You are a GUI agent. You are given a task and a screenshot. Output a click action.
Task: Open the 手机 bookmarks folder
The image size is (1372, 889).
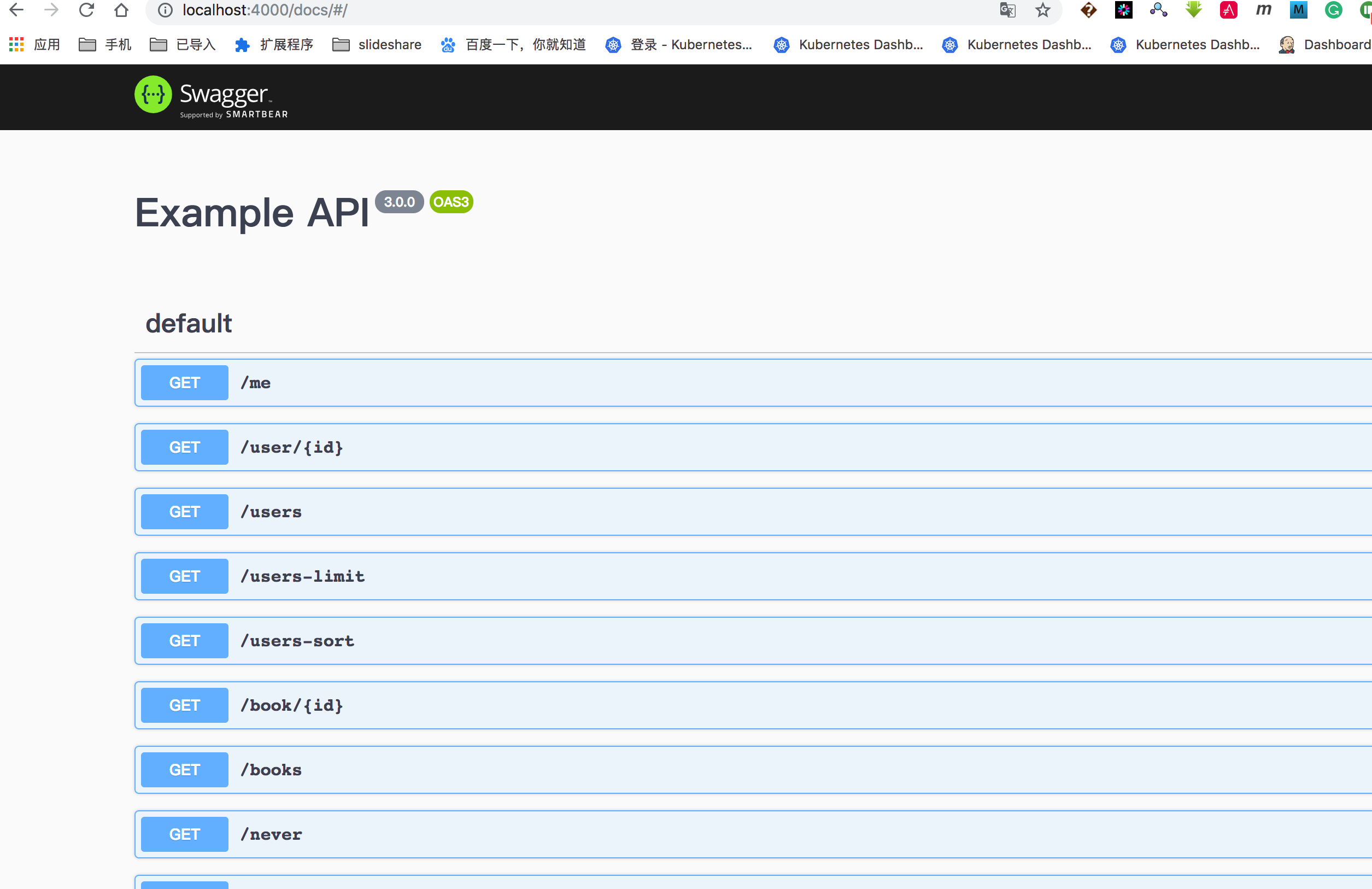pyautogui.click(x=105, y=44)
